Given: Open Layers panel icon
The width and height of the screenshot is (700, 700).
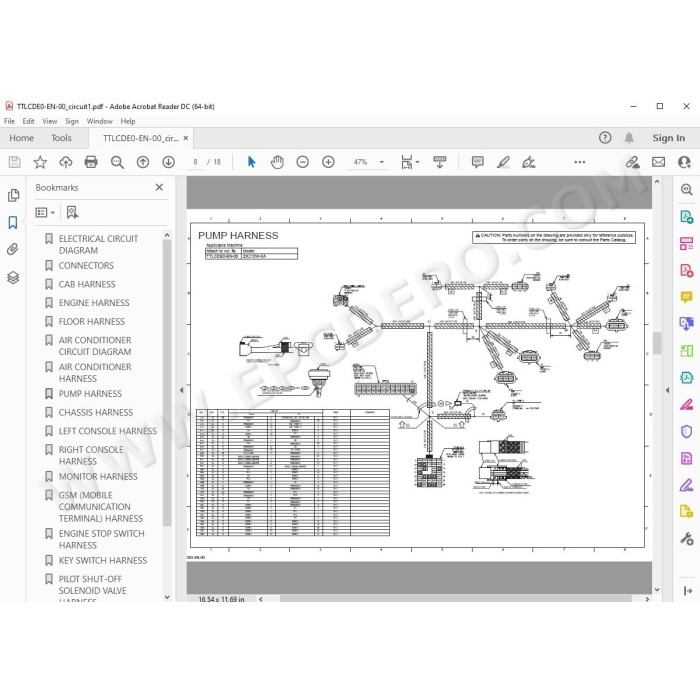Looking at the screenshot, I should point(13,277).
